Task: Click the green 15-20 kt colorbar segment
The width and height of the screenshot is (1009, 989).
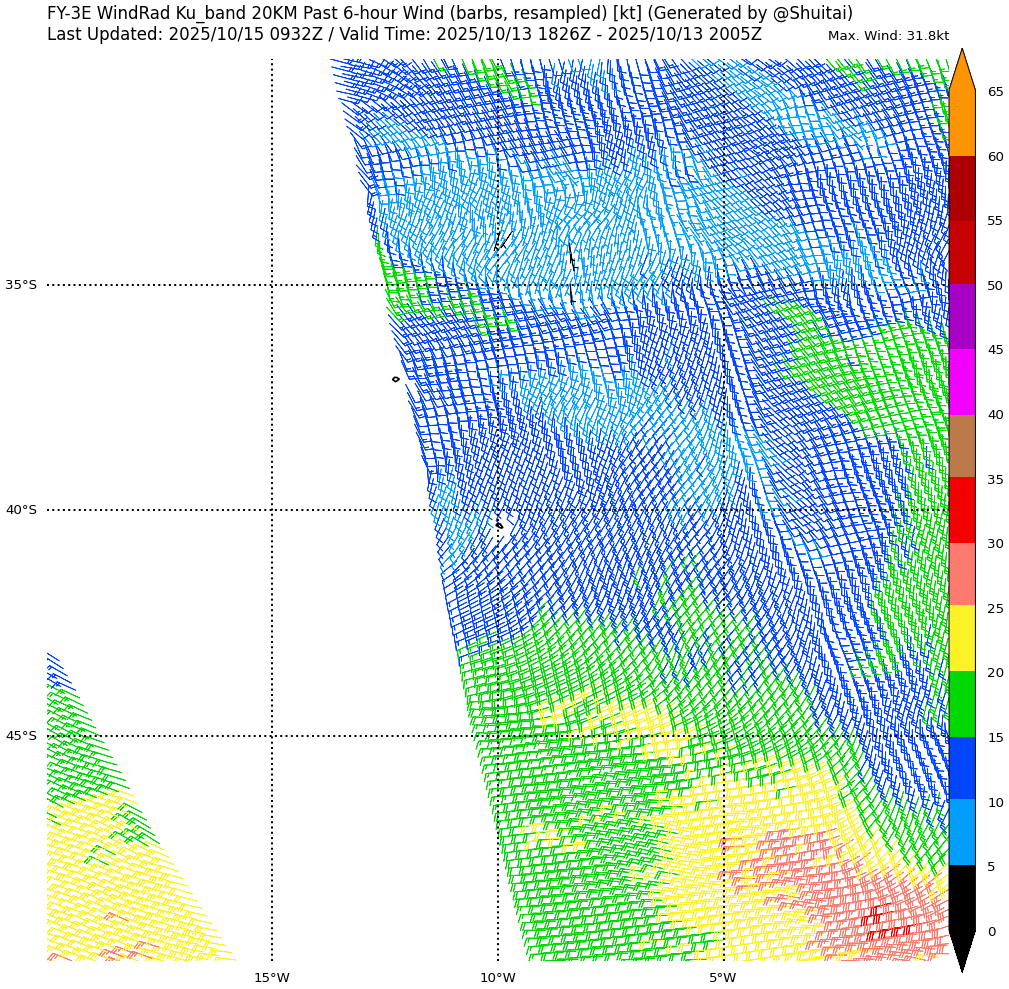Action: [961, 704]
